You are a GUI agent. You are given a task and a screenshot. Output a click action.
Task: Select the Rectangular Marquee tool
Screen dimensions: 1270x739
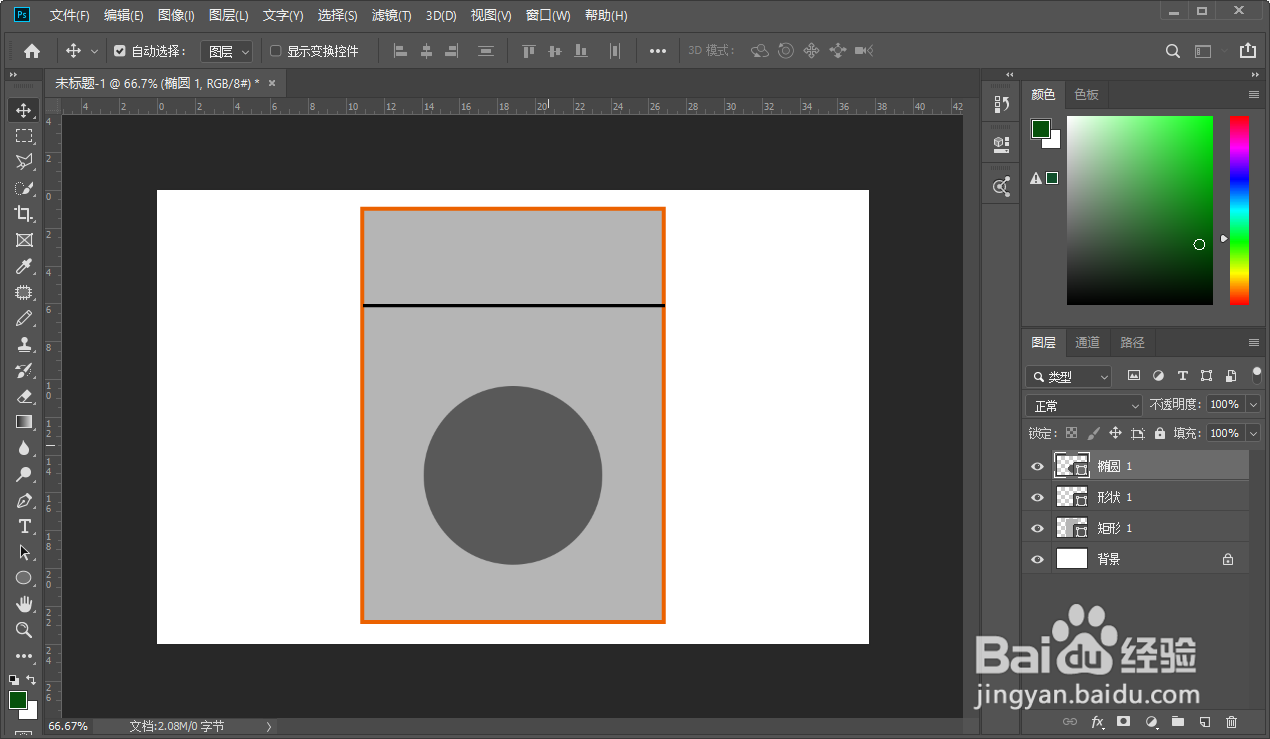coord(24,136)
